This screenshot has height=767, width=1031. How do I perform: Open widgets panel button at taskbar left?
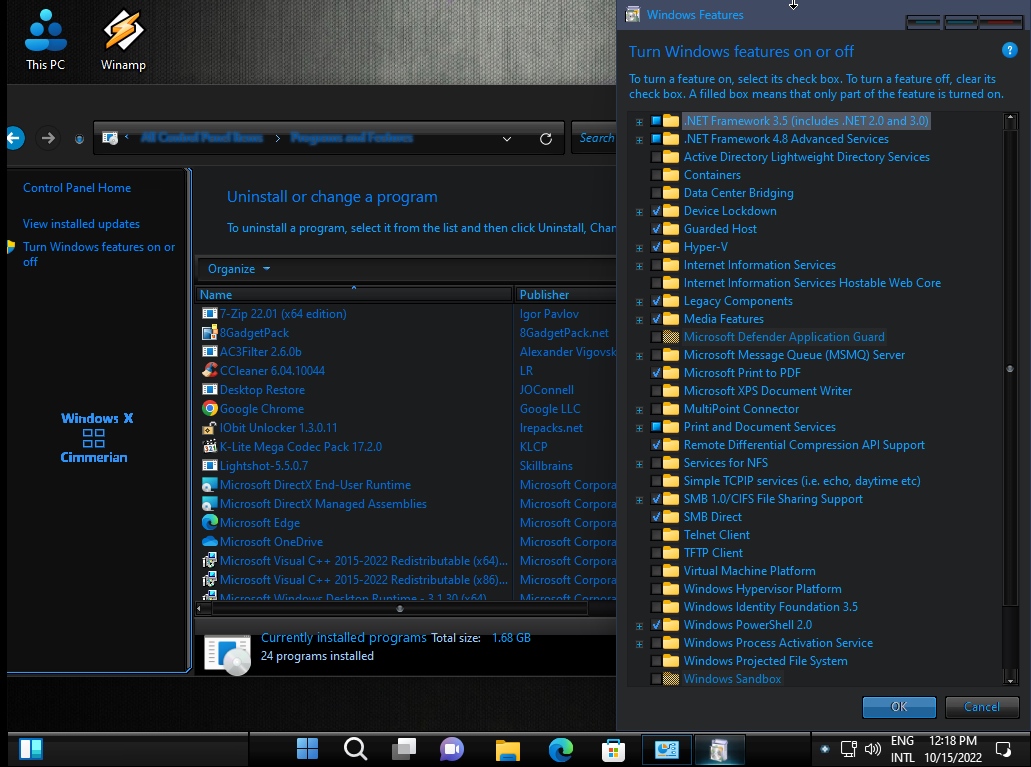click(31, 749)
